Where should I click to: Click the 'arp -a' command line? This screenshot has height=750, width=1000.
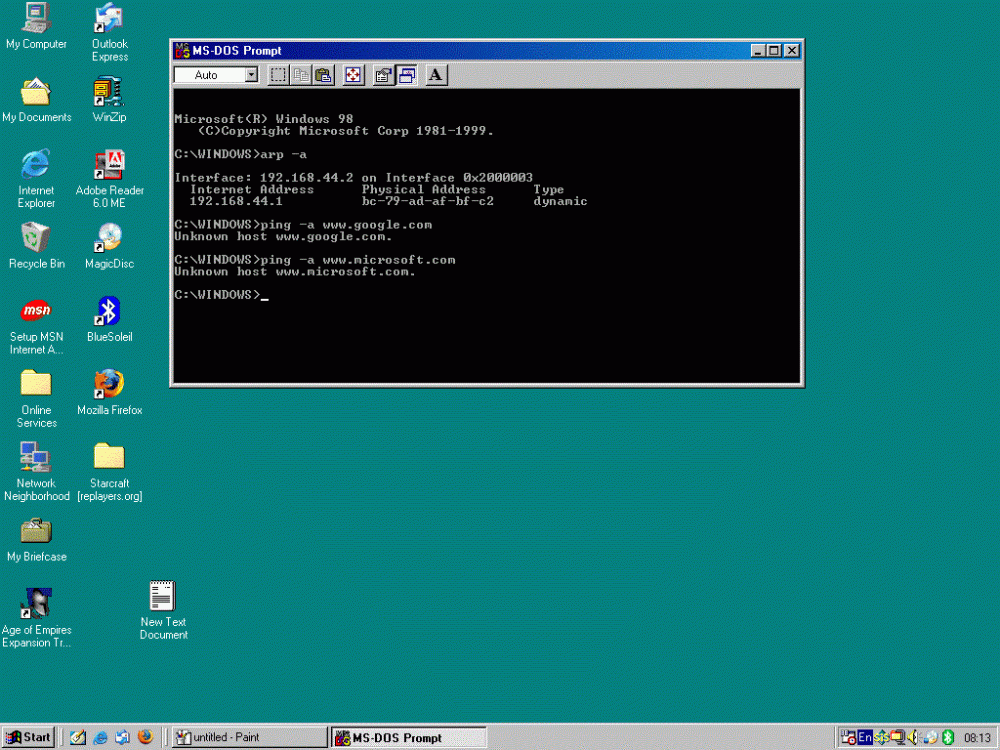tap(240, 154)
